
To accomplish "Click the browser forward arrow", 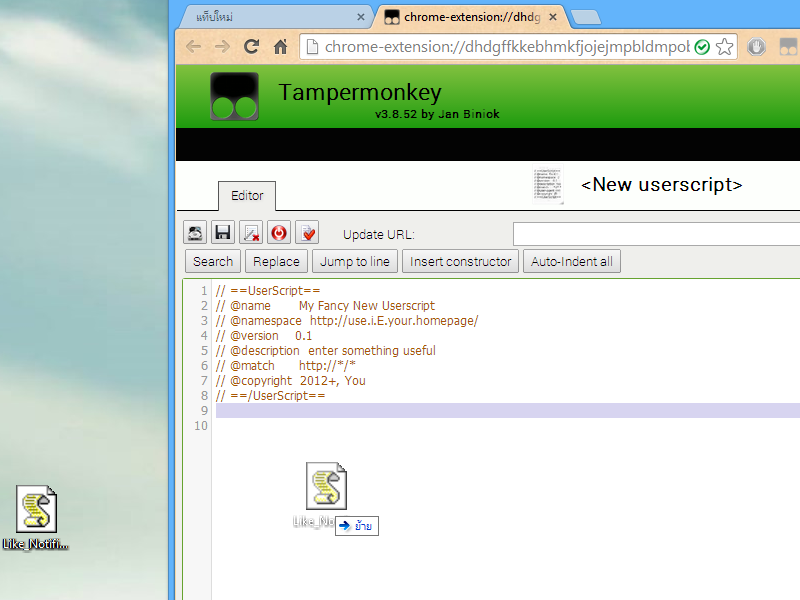I will 222,47.
